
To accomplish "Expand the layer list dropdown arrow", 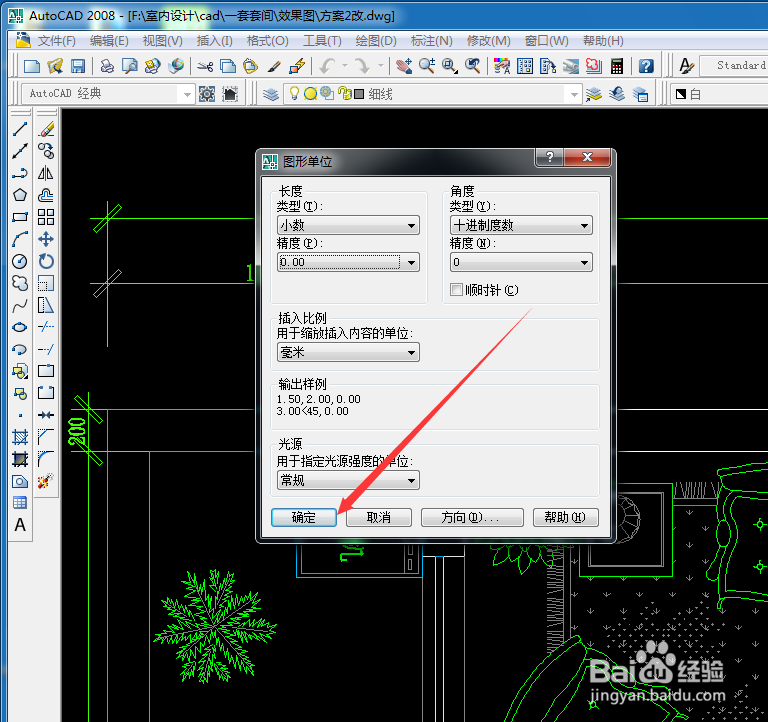I will [574, 94].
